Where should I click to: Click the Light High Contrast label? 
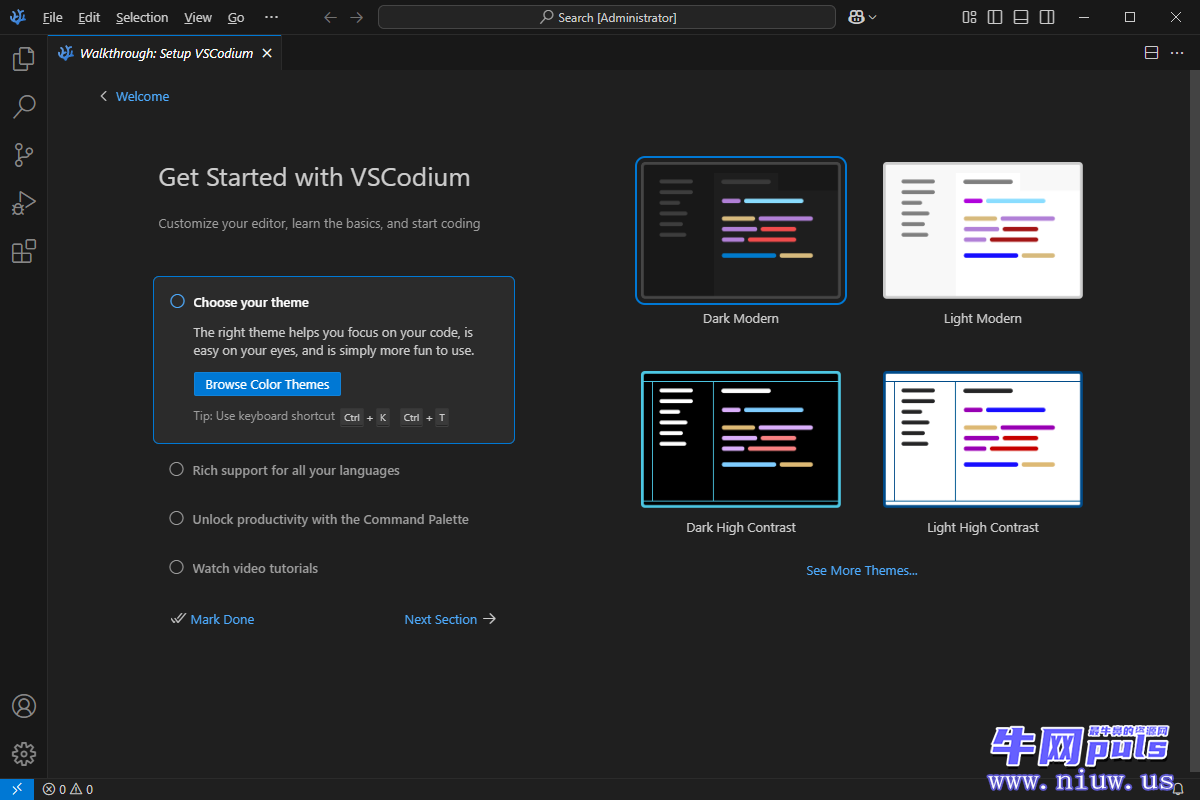(x=983, y=527)
